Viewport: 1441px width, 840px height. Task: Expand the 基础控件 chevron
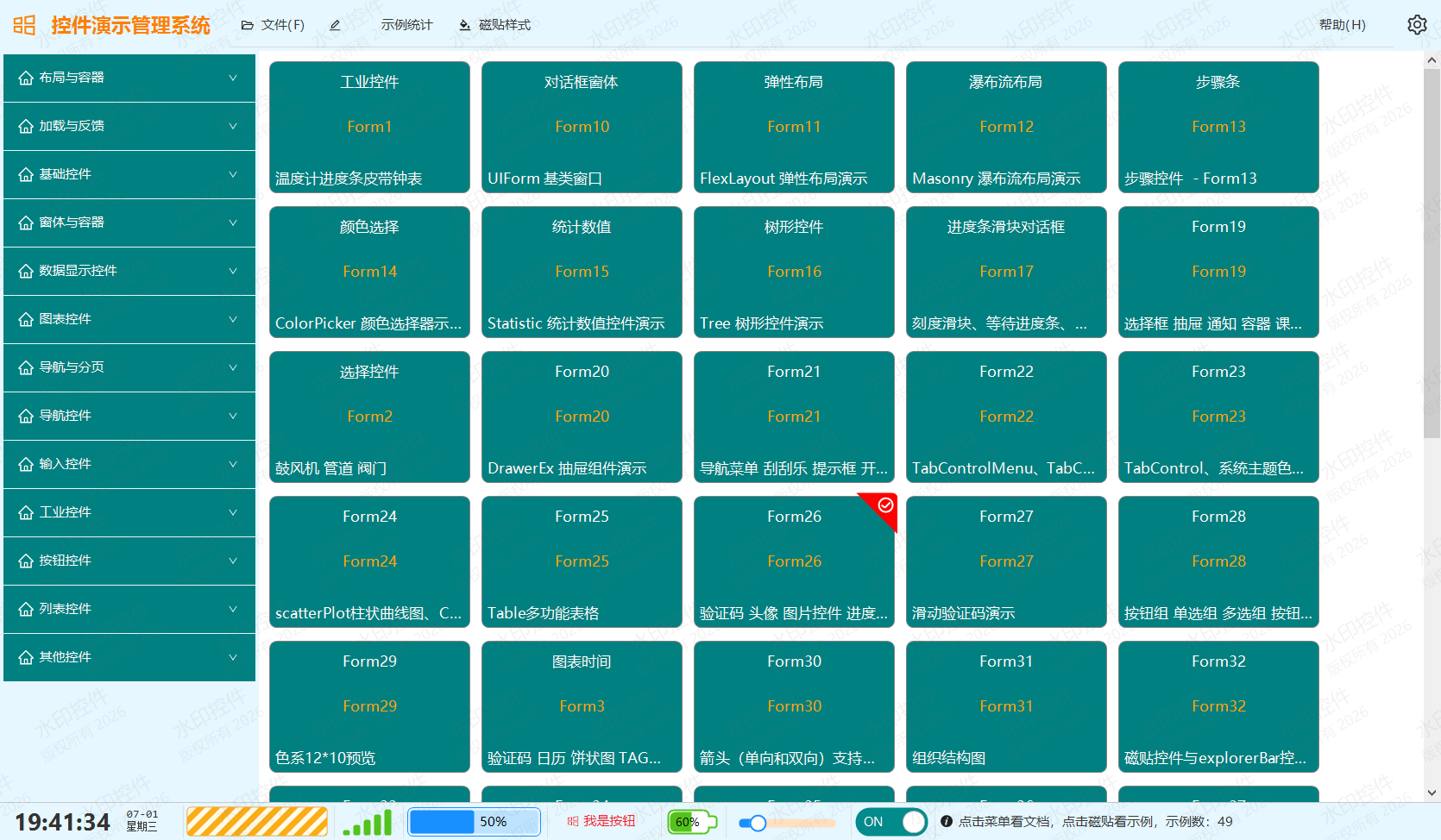(x=233, y=174)
